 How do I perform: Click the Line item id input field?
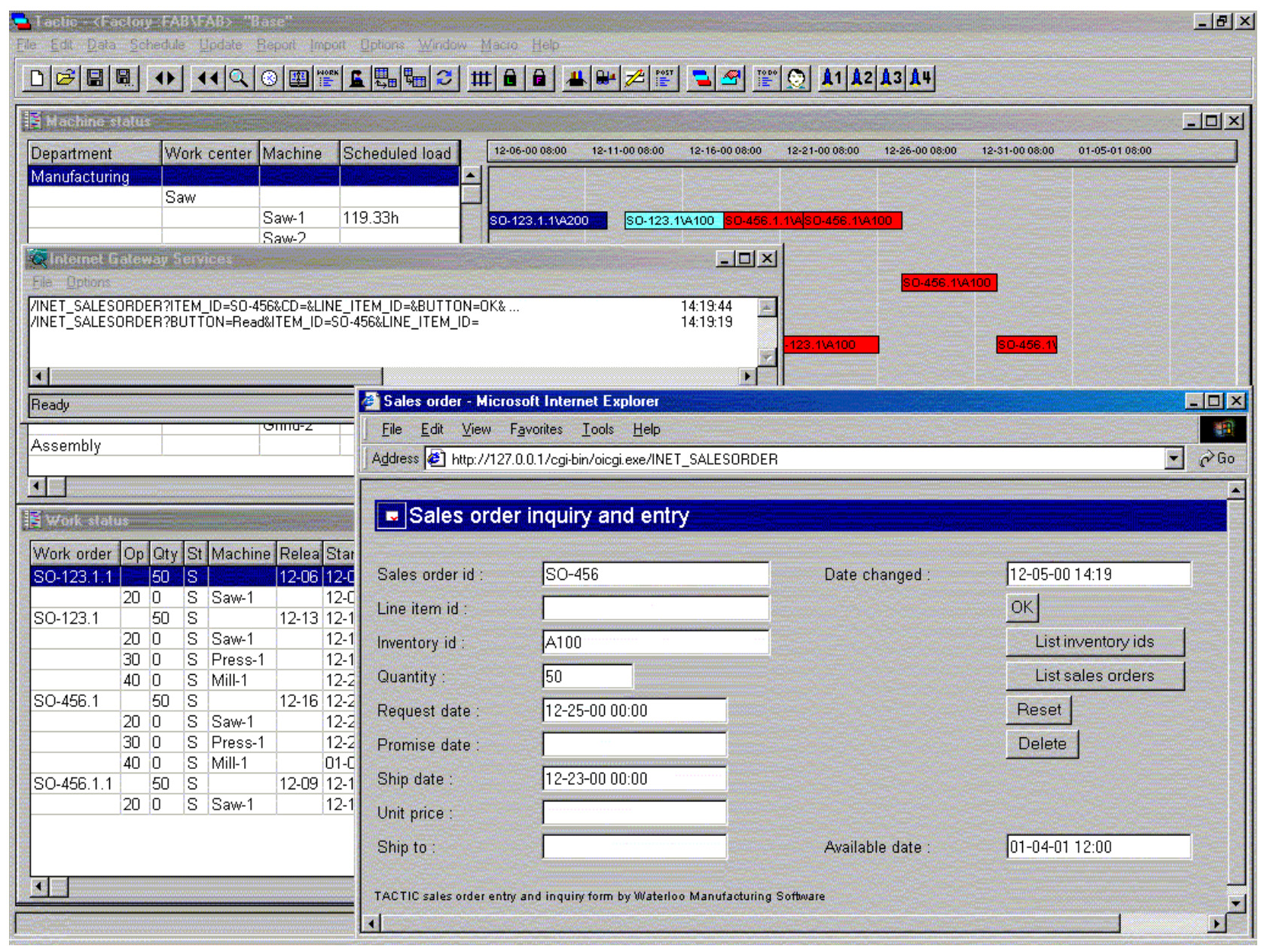point(656,608)
